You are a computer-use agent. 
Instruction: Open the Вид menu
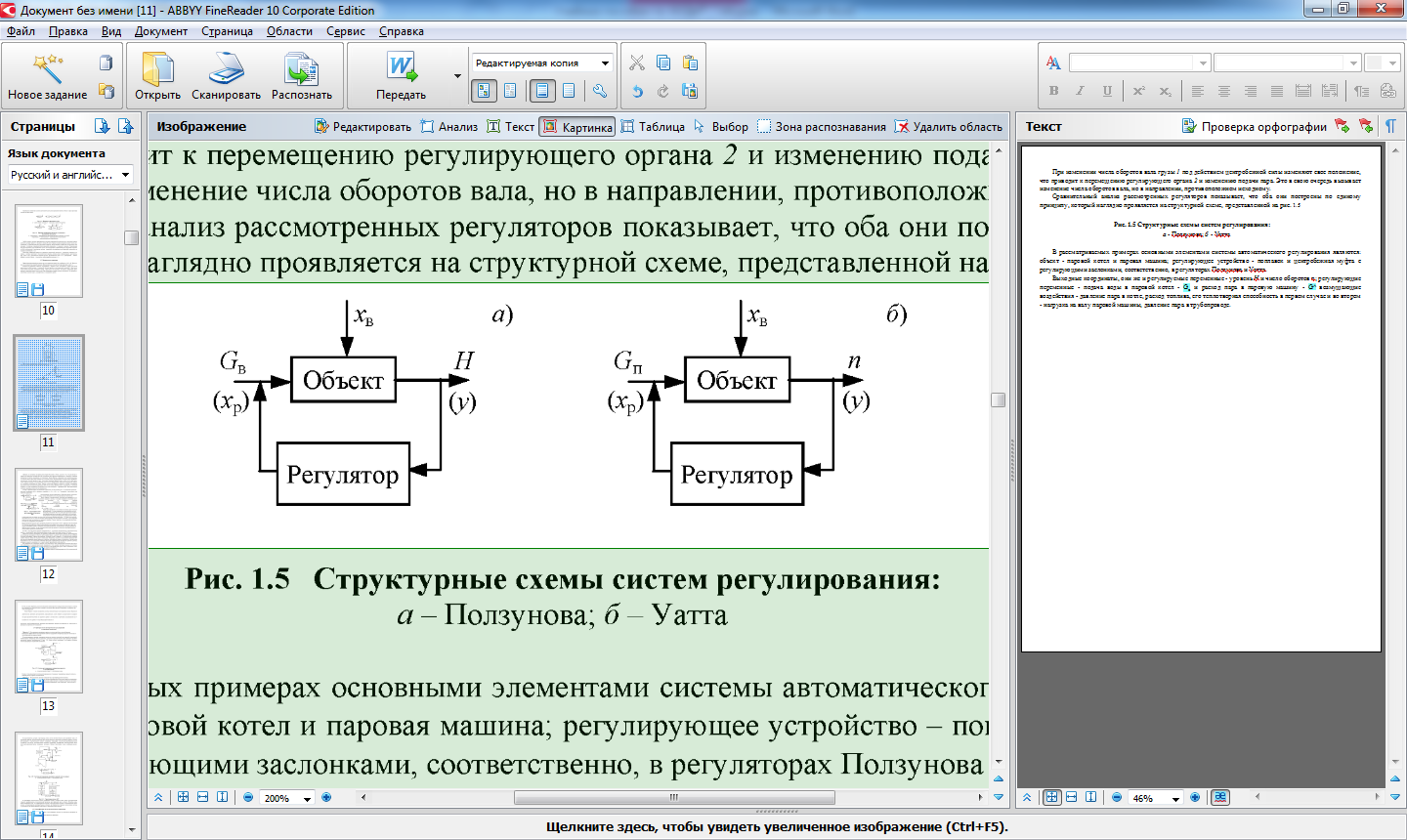111,31
